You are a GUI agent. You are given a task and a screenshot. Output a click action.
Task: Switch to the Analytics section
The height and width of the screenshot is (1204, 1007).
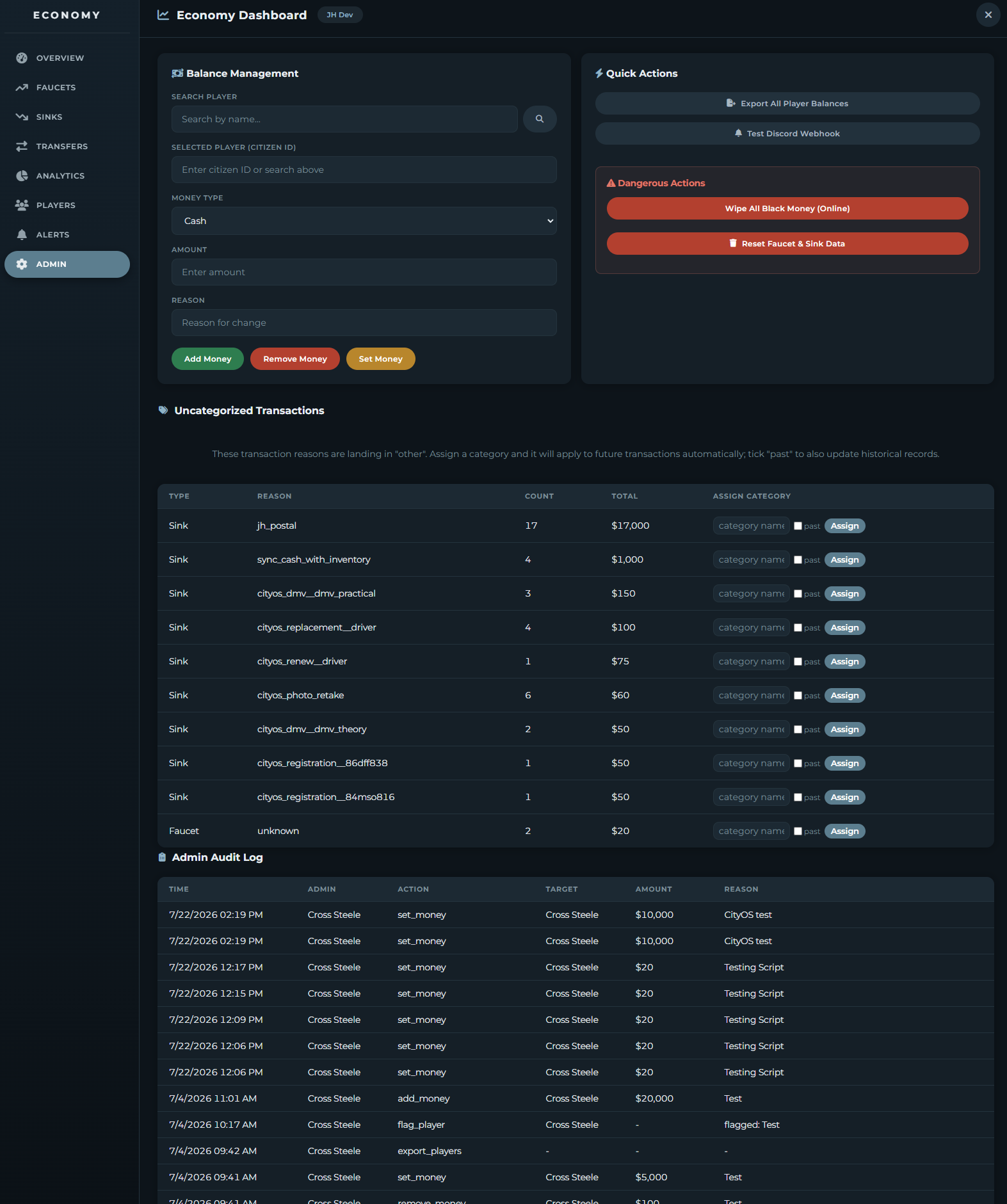click(67, 176)
